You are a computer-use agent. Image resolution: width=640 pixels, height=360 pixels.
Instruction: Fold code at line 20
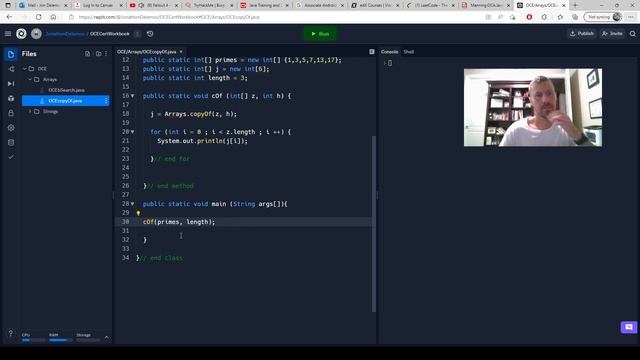coord(132,132)
